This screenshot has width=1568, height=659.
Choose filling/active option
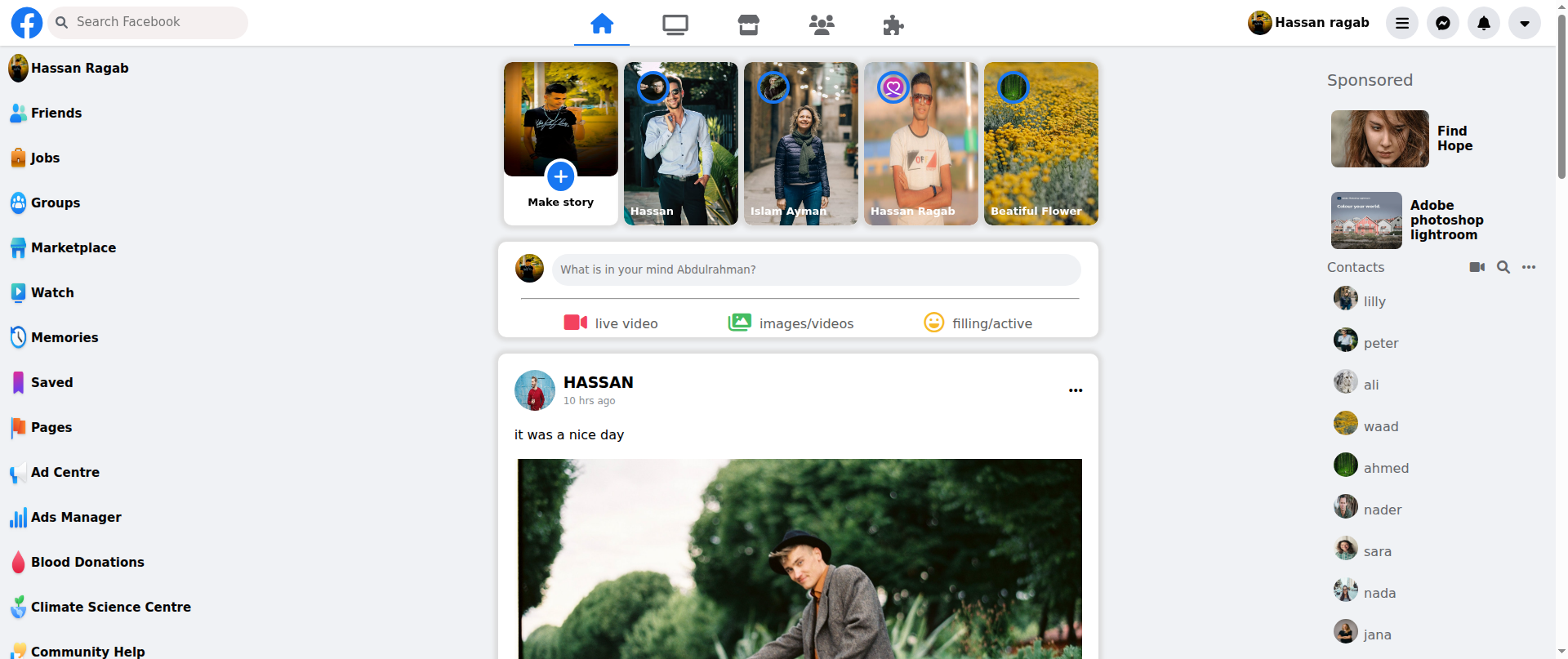click(x=978, y=323)
